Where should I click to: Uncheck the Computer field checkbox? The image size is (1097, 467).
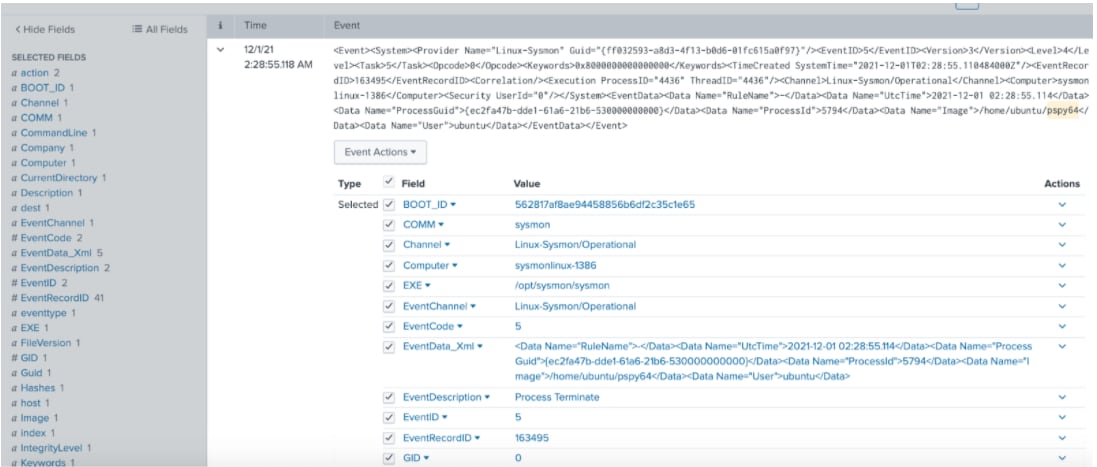click(389, 265)
